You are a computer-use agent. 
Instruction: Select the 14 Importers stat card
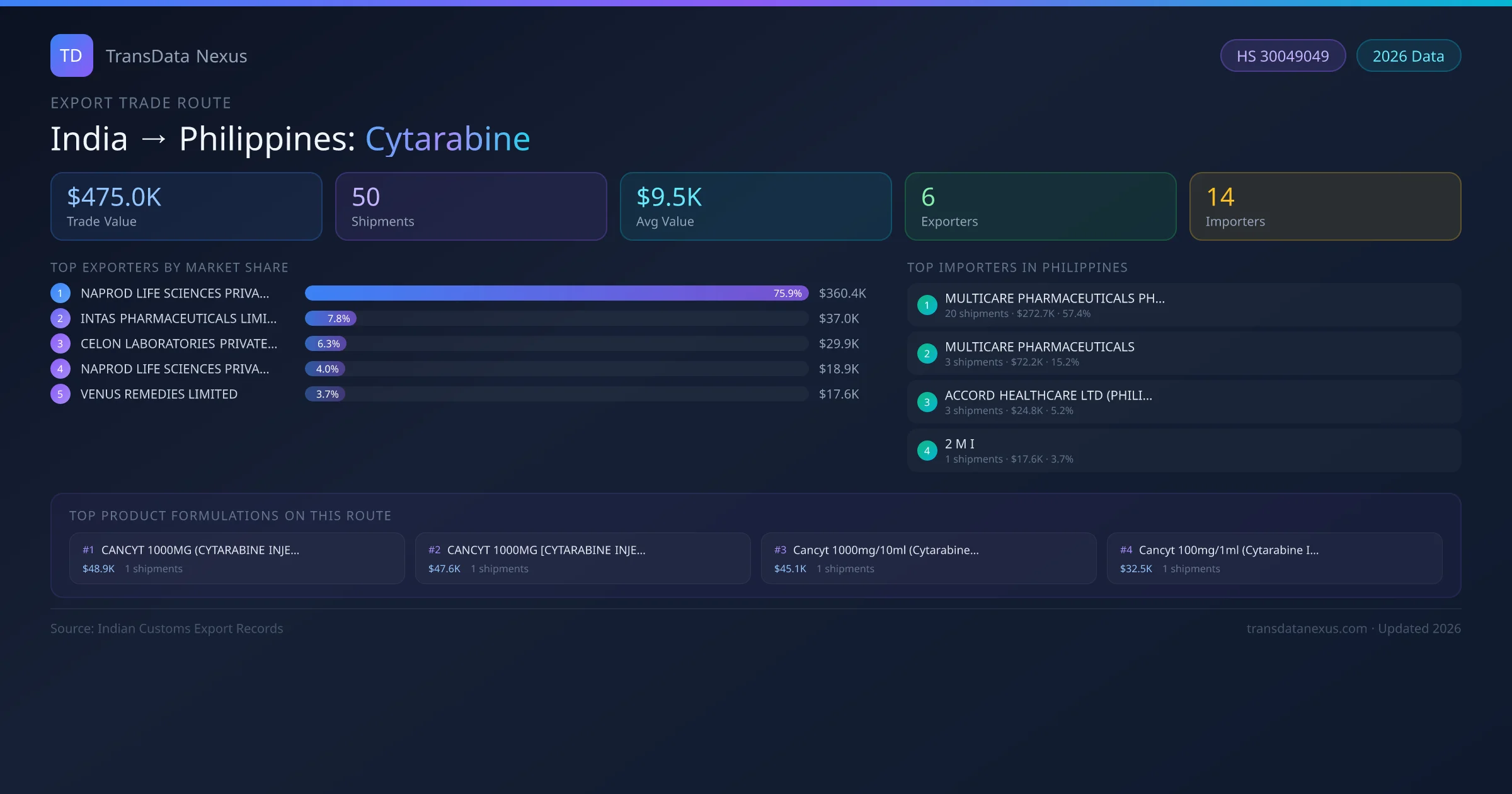coord(1325,207)
